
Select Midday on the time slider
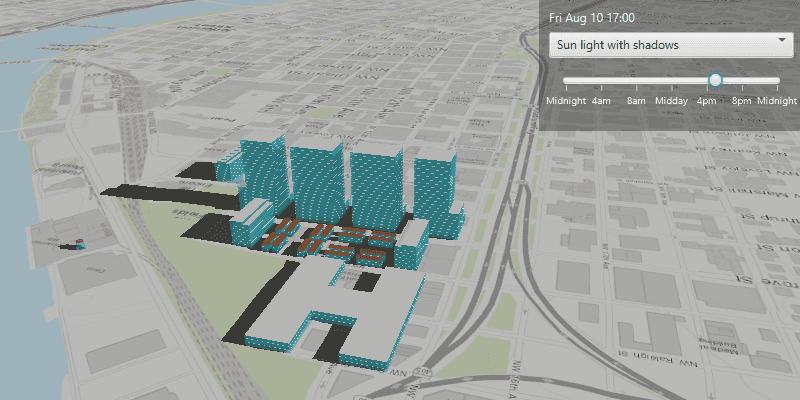click(x=670, y=101)
